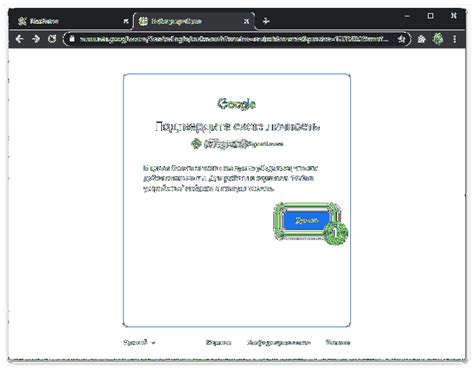Open the Условия footer link
474x368 pixels.
[x=338, y=342]
